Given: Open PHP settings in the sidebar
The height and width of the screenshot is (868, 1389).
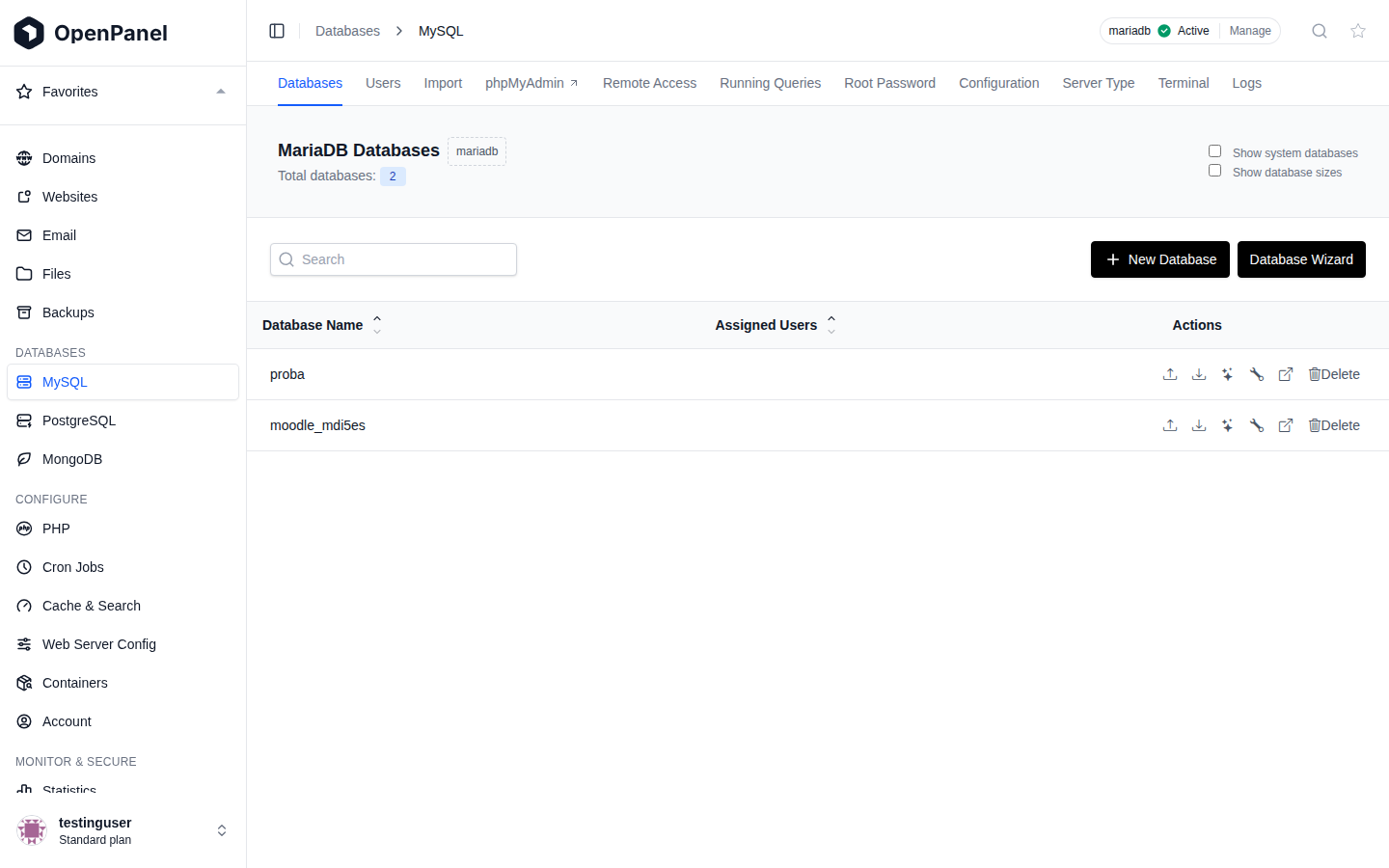Looking at the screenshot, I should coord(123,529).
